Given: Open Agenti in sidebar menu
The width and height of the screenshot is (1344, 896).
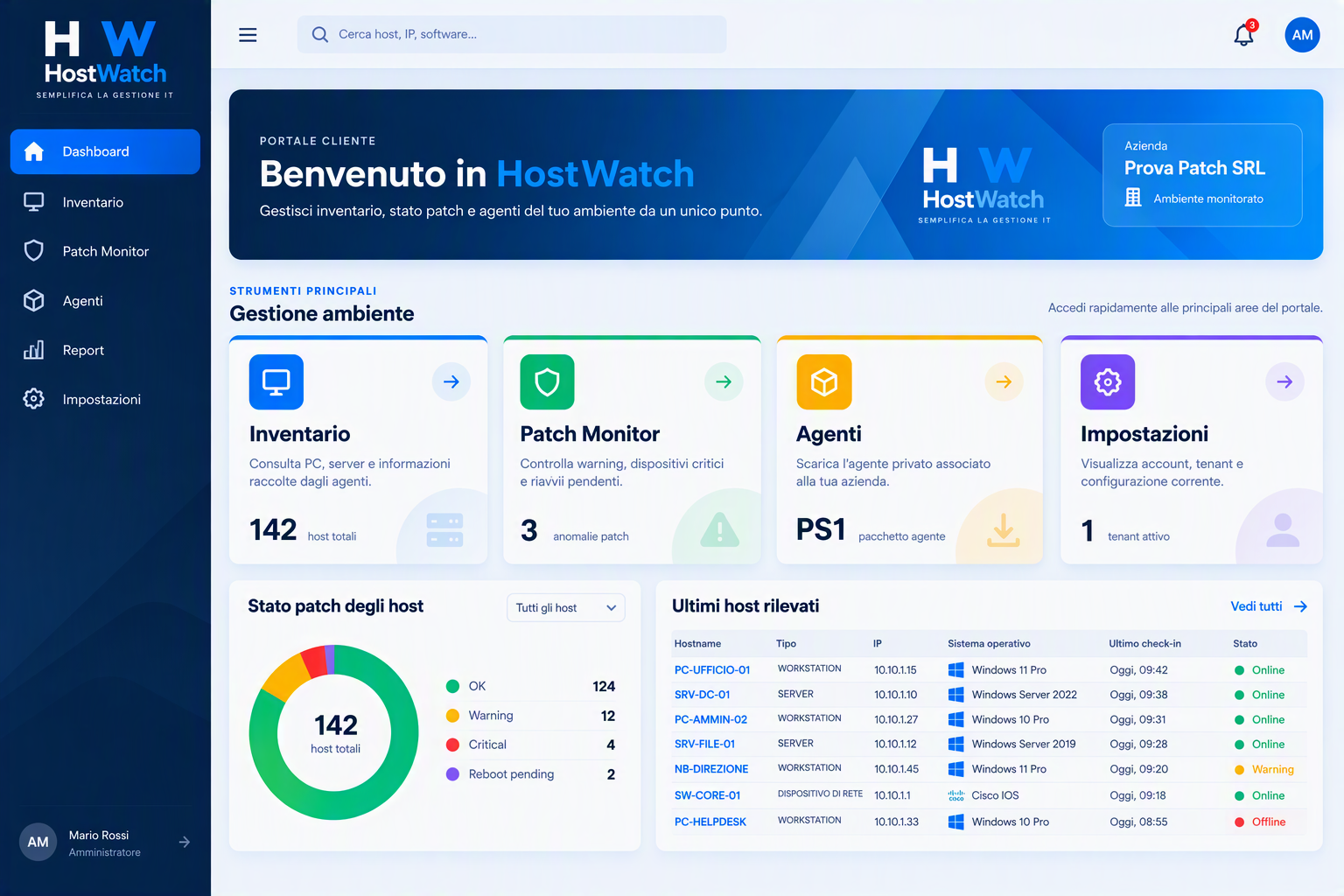Looking at the screenshot, I should pos(105,301).
